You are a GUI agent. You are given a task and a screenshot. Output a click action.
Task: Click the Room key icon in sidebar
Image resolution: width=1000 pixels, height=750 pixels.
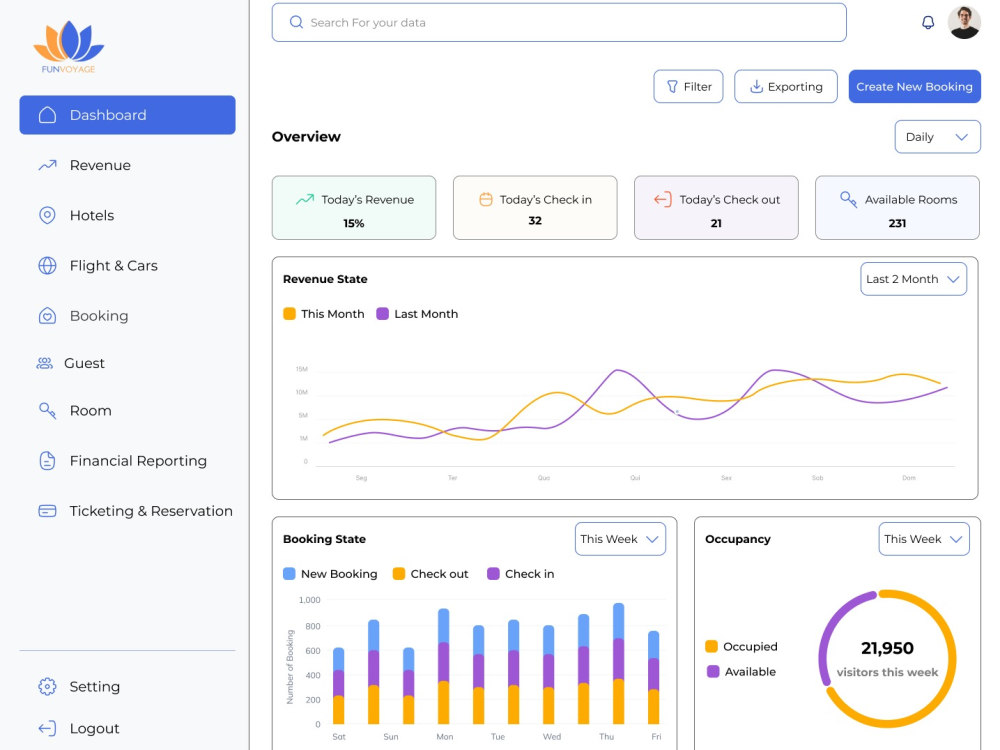[x=47, y=410]
